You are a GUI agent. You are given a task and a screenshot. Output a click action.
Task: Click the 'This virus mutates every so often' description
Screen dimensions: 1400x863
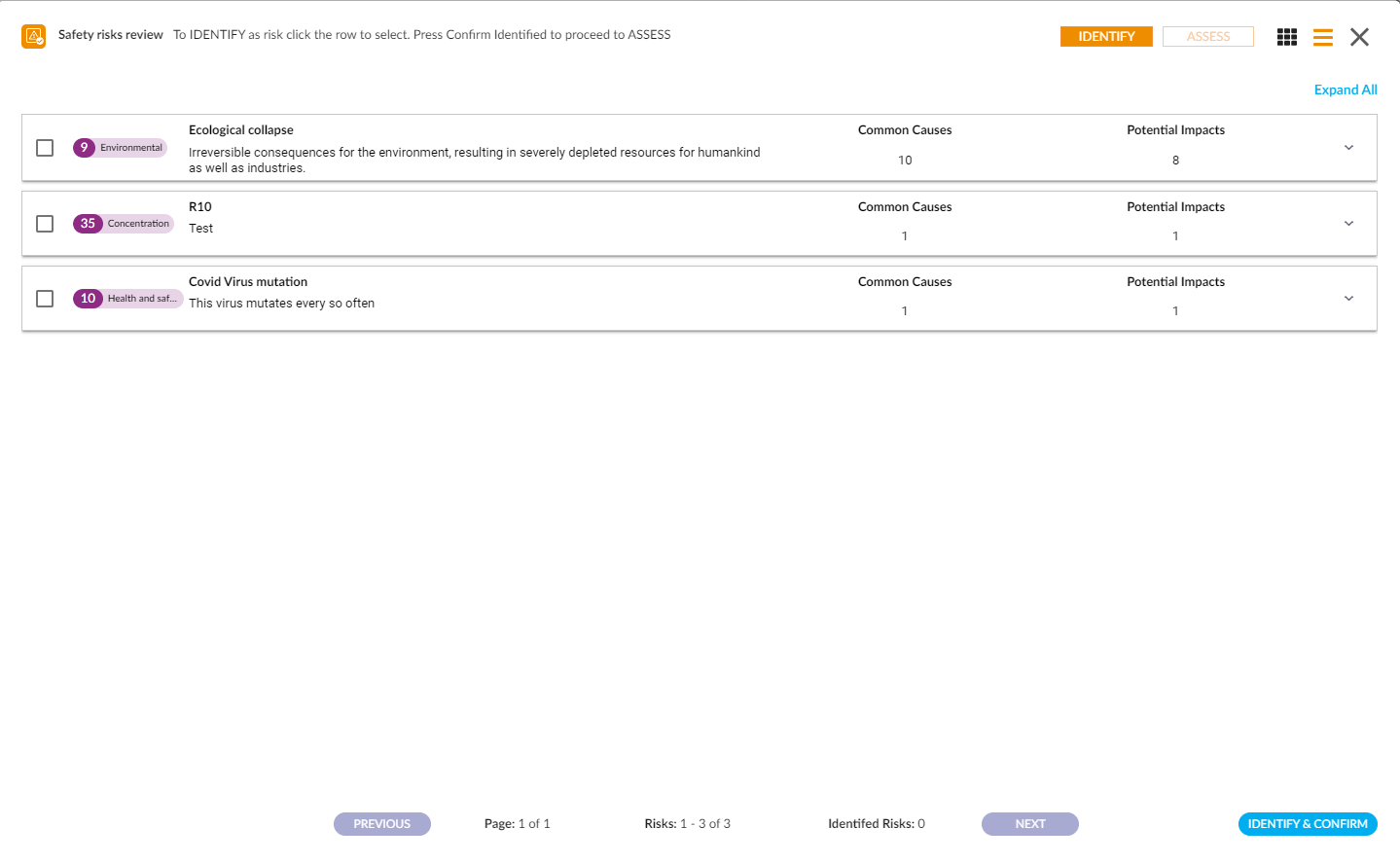282,304
